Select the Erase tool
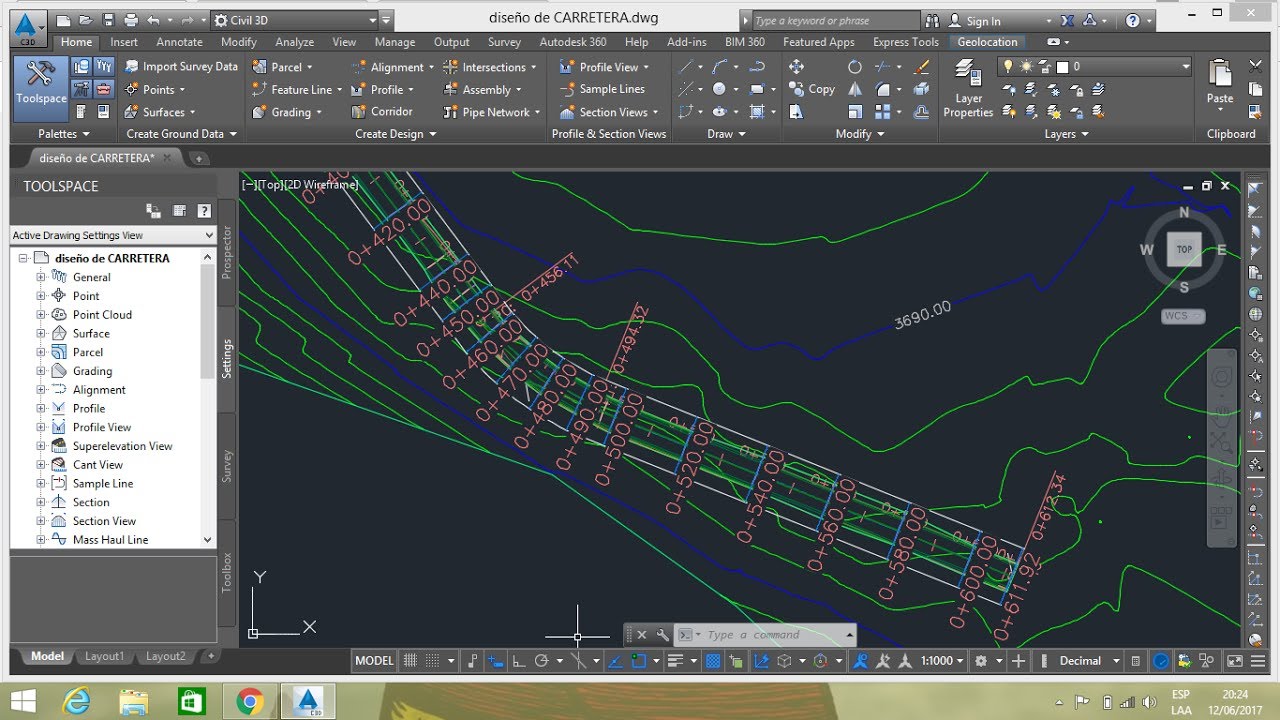1280x720 pixels. (x=922, y=67)
